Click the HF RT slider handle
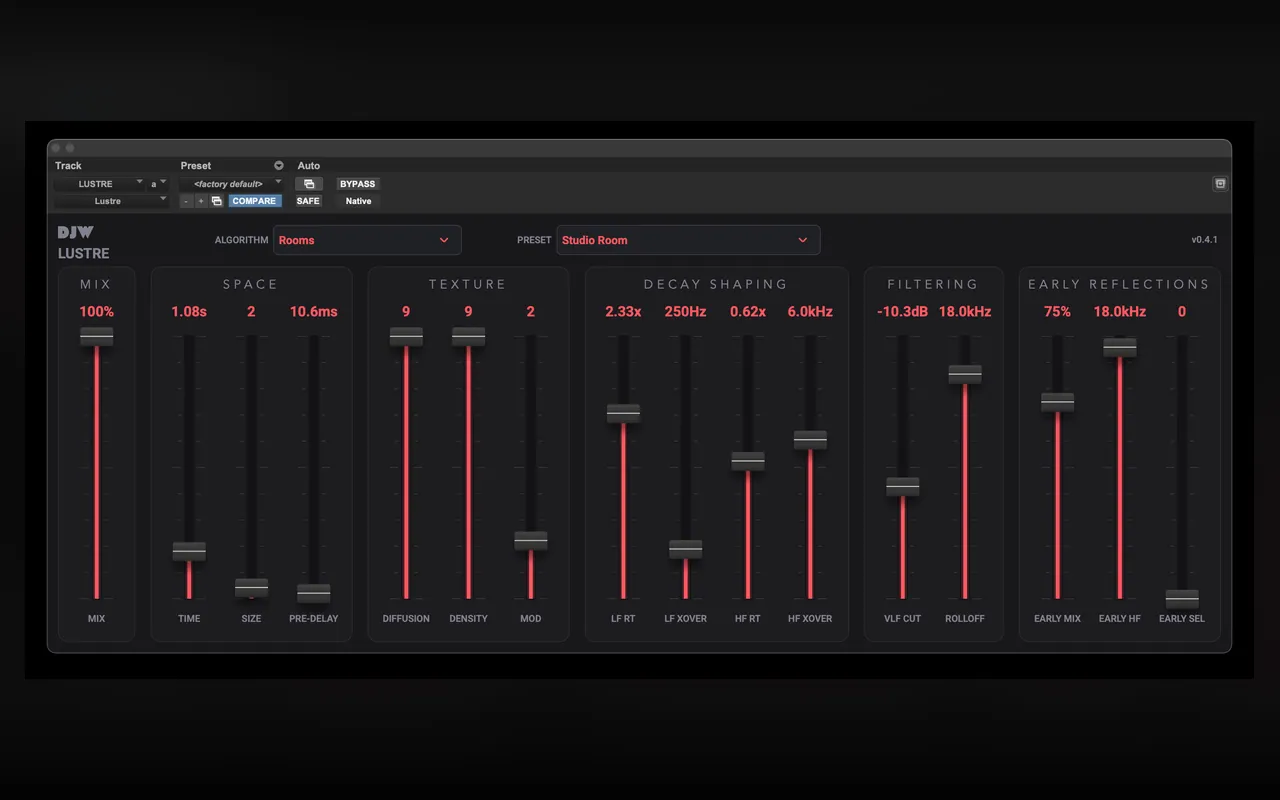Screen dimensions: 1280x800 pos(748,461)
